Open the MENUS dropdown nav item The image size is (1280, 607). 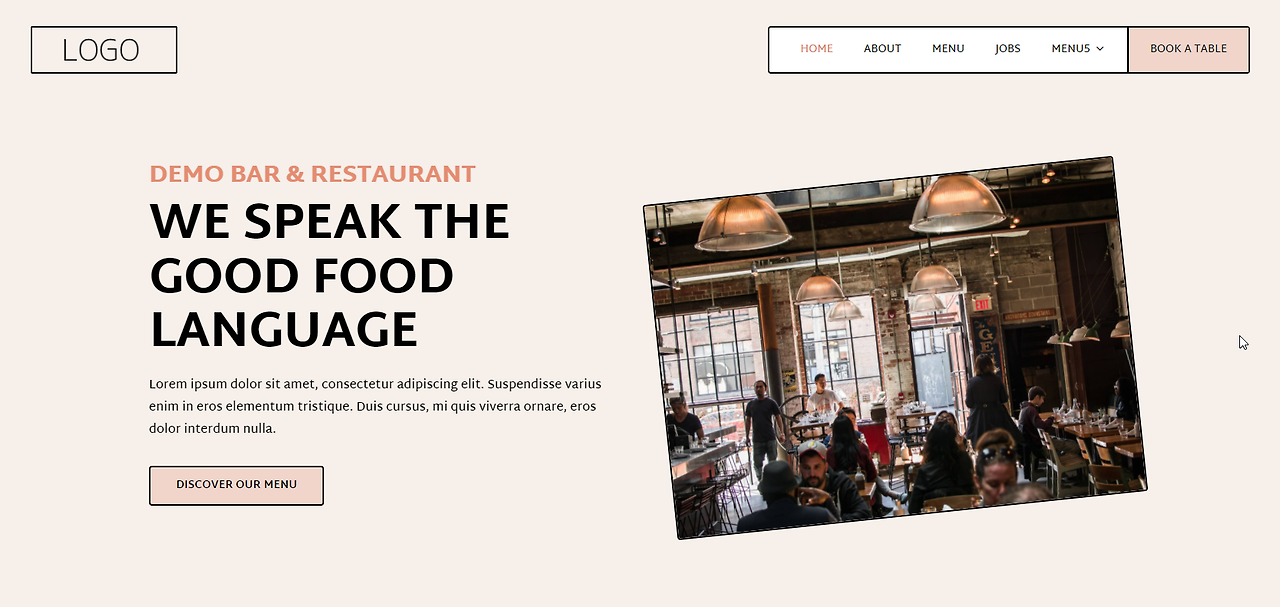(x=1078, y=49)
